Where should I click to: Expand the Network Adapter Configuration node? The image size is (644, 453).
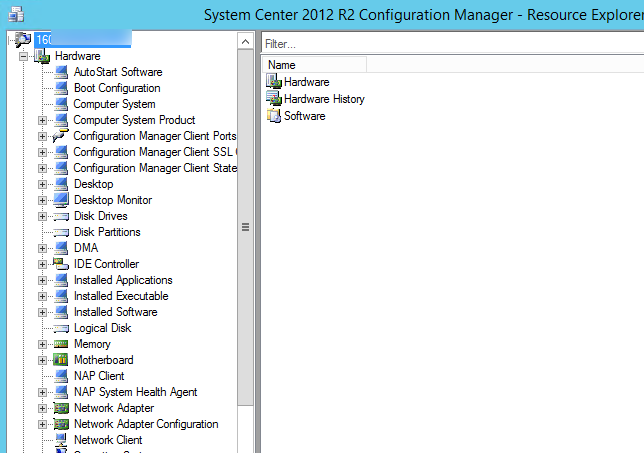tap(42, 425)
